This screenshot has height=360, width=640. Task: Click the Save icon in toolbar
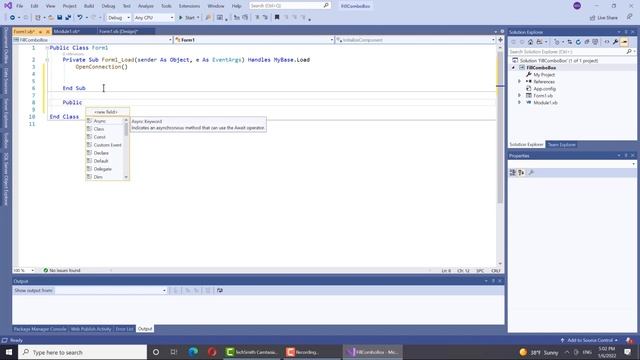pos(60,18)
